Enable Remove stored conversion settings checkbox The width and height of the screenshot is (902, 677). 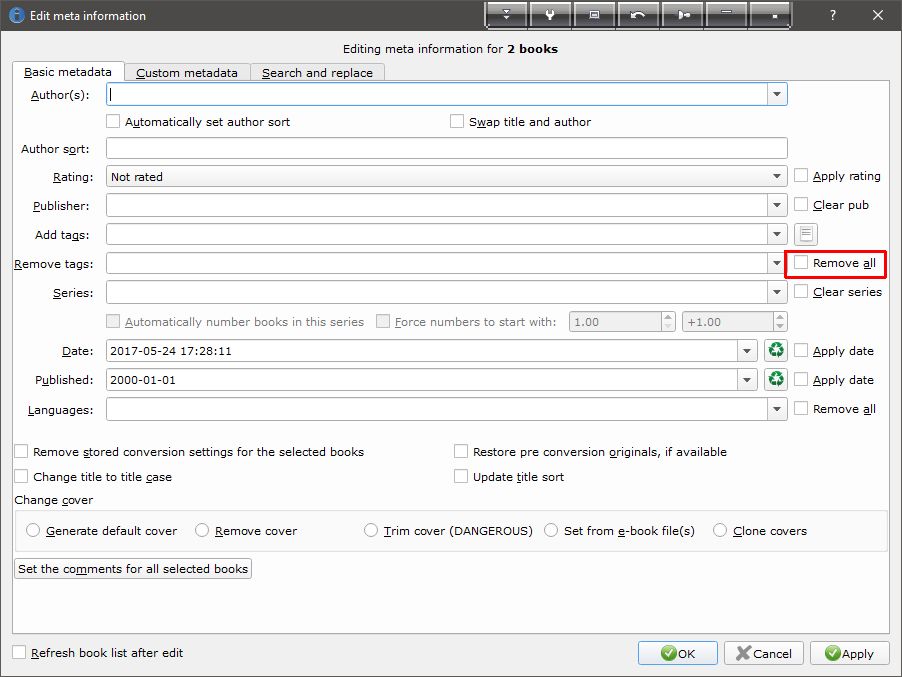(21, 452)
